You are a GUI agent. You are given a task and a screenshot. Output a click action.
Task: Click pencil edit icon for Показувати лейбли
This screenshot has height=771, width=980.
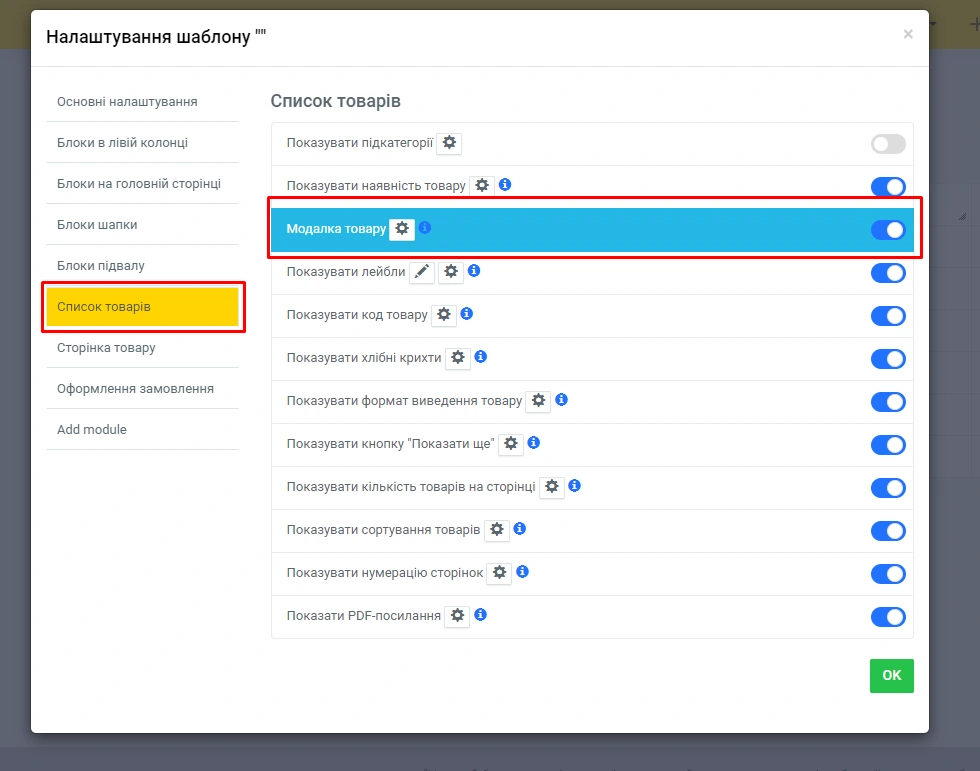tap(422, 272)
